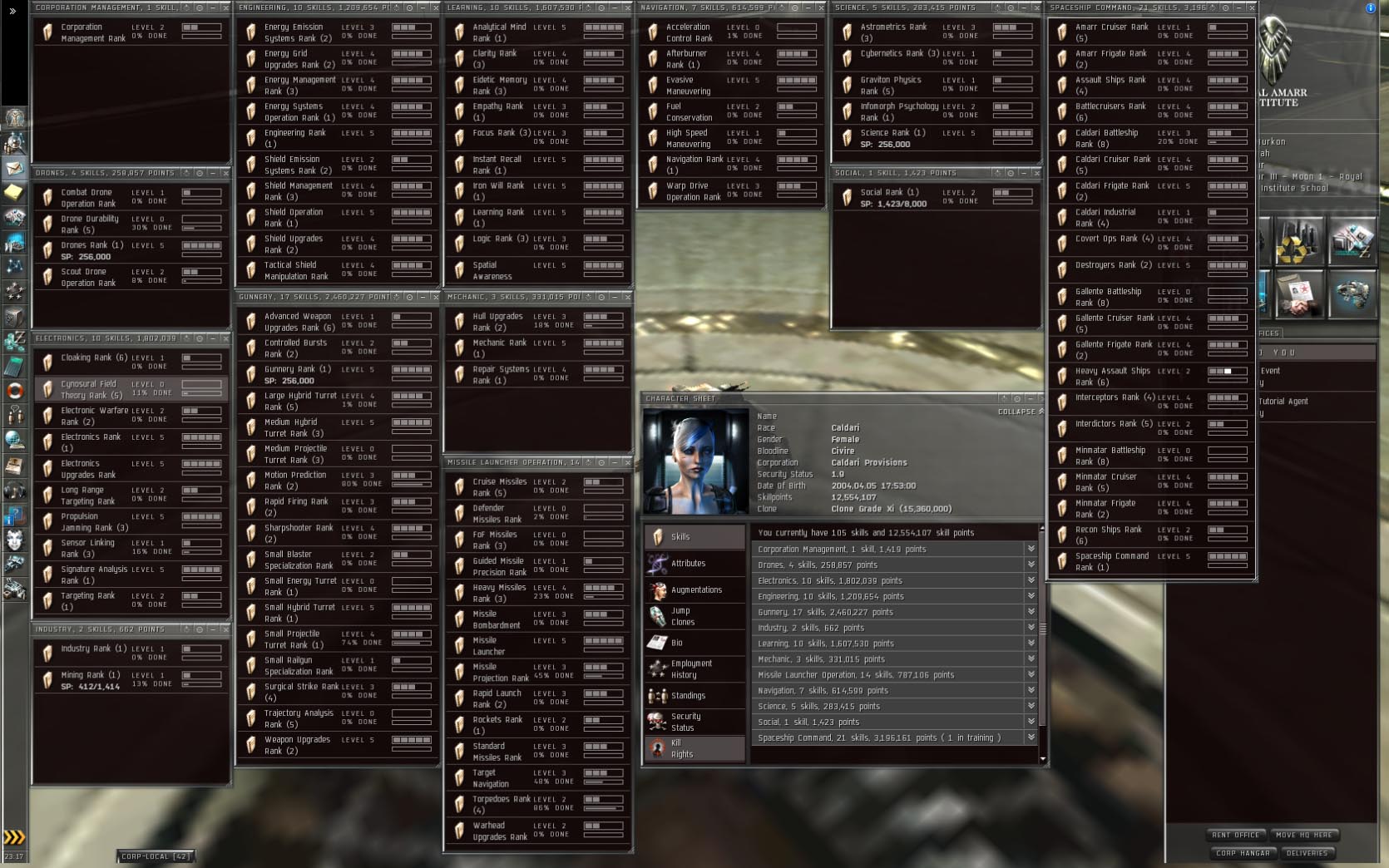Expand Navigation skill group arrow
Screen dimensions: 1389x868
(1031, 690)
